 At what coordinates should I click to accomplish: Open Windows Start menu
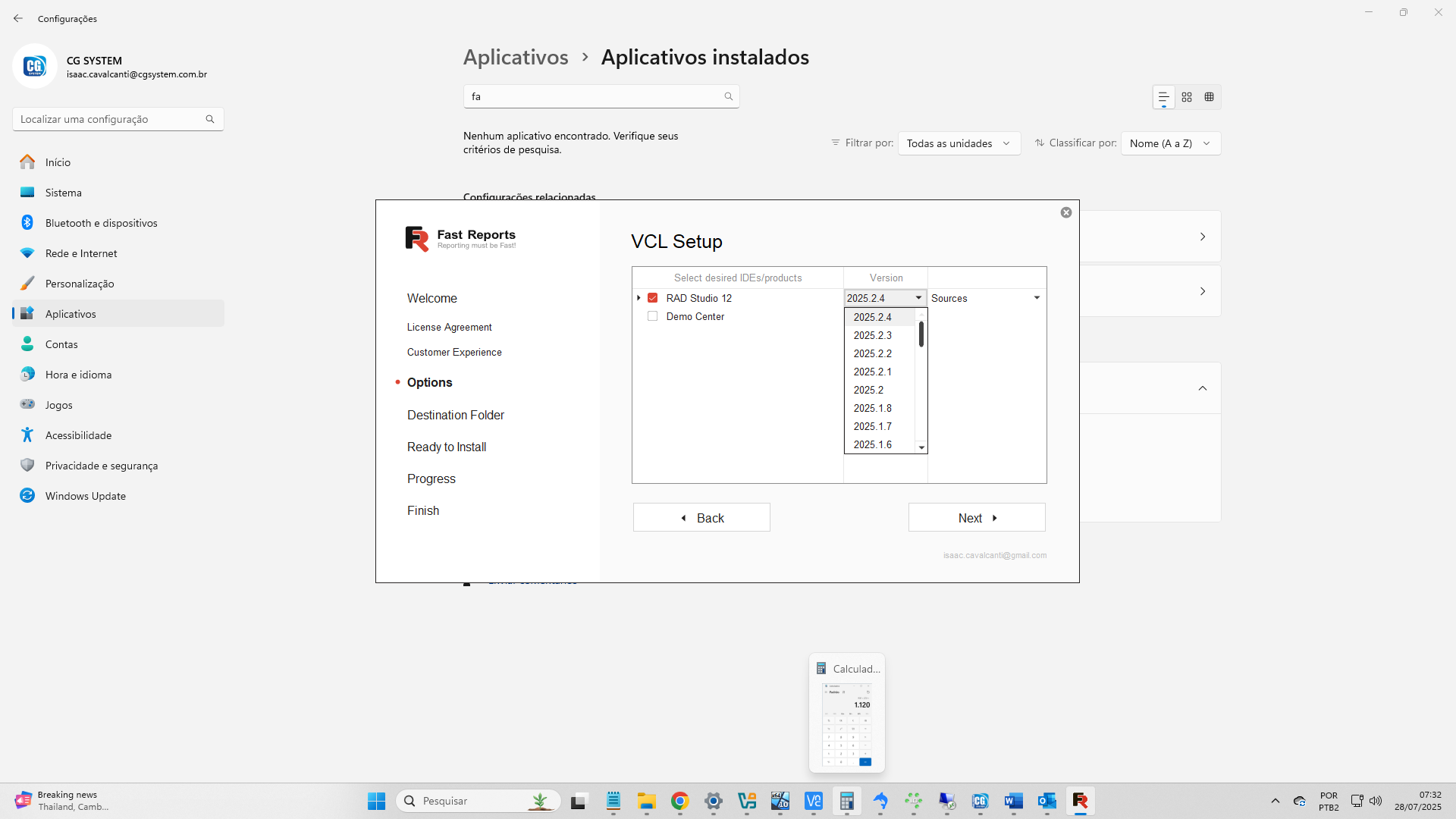point(377,801)
